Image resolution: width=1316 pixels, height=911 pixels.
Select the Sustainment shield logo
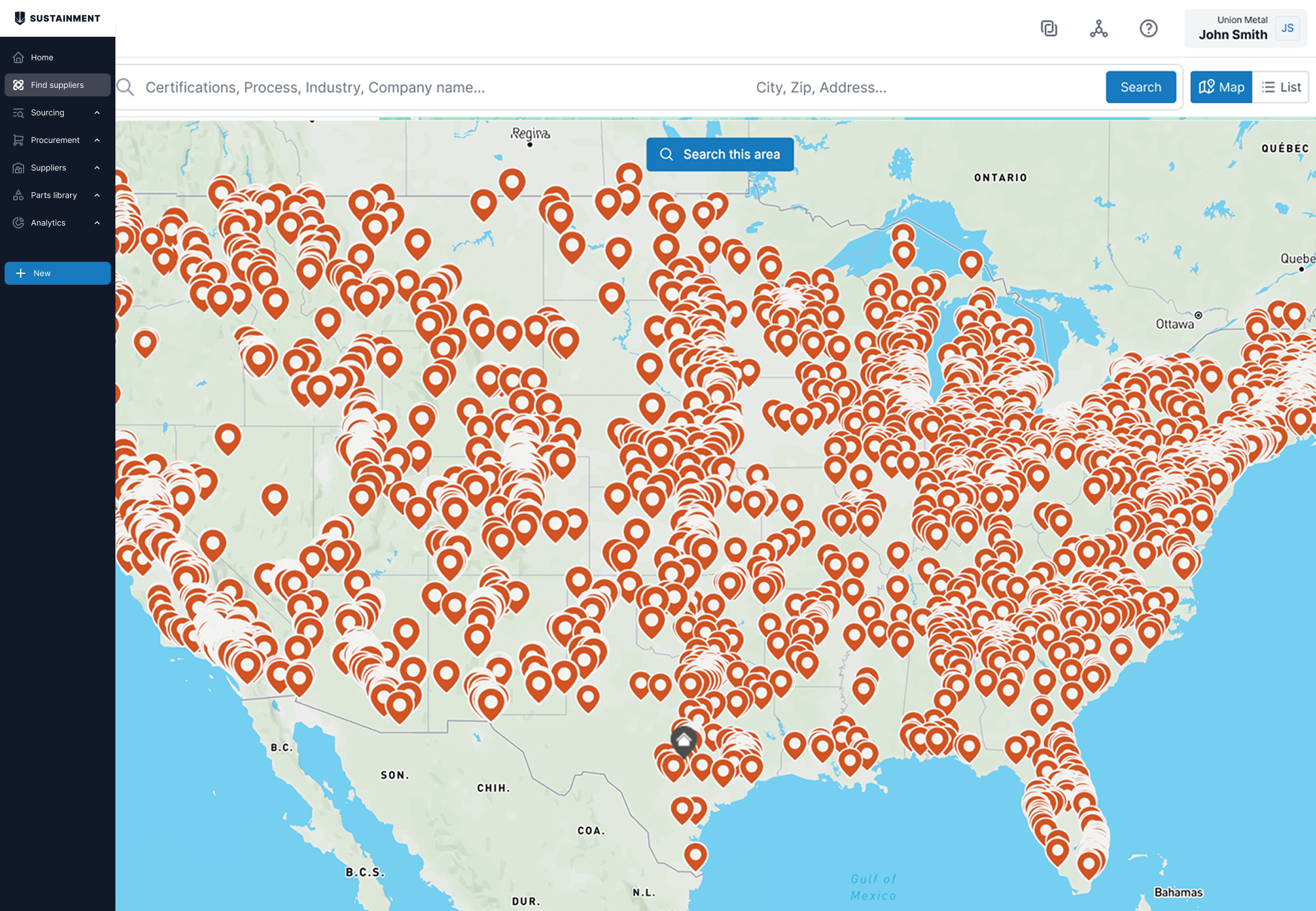[x=20, y=18]
